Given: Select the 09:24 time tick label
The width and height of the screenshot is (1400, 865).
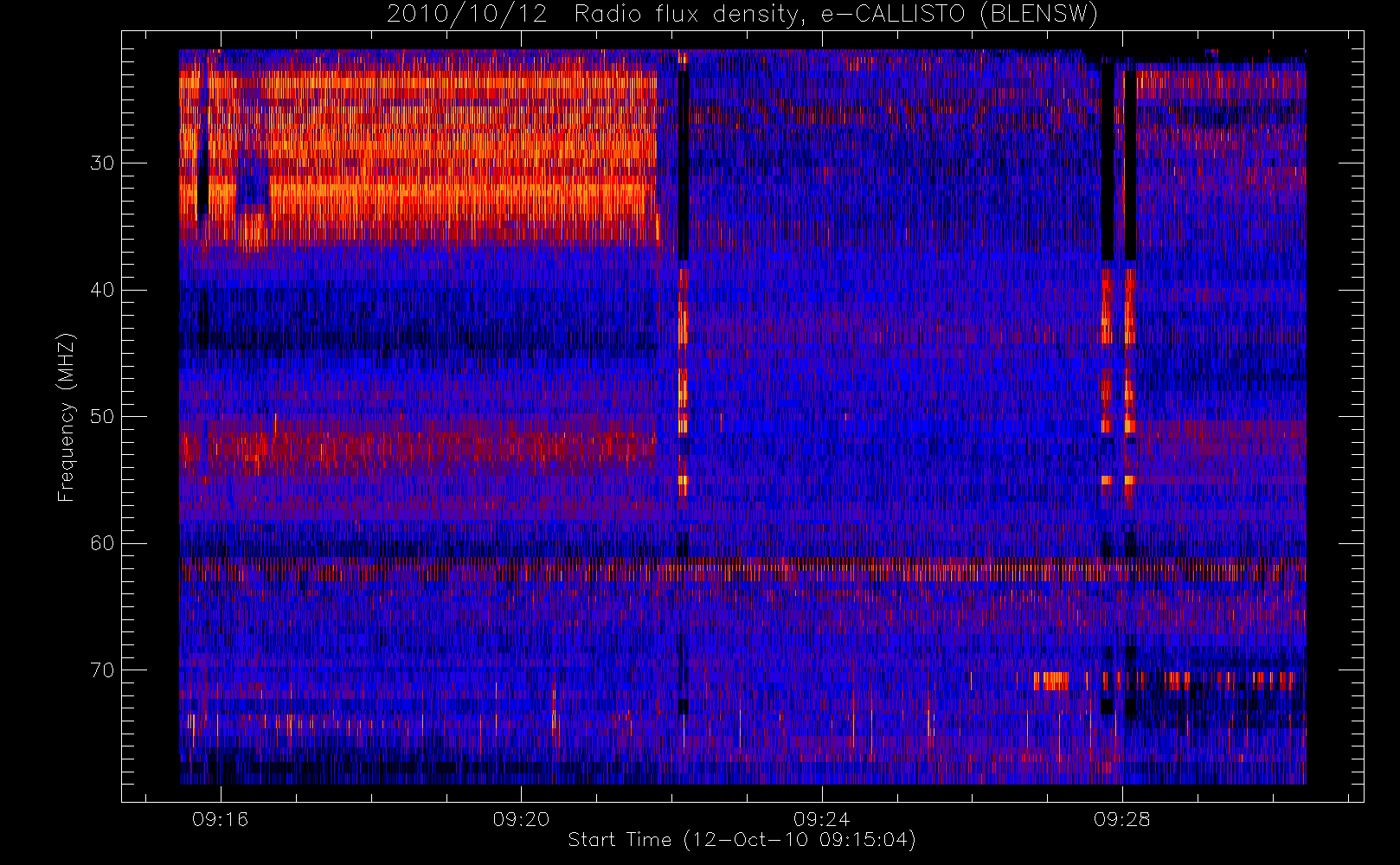Looking at the screenshot, I should (821, 819).
